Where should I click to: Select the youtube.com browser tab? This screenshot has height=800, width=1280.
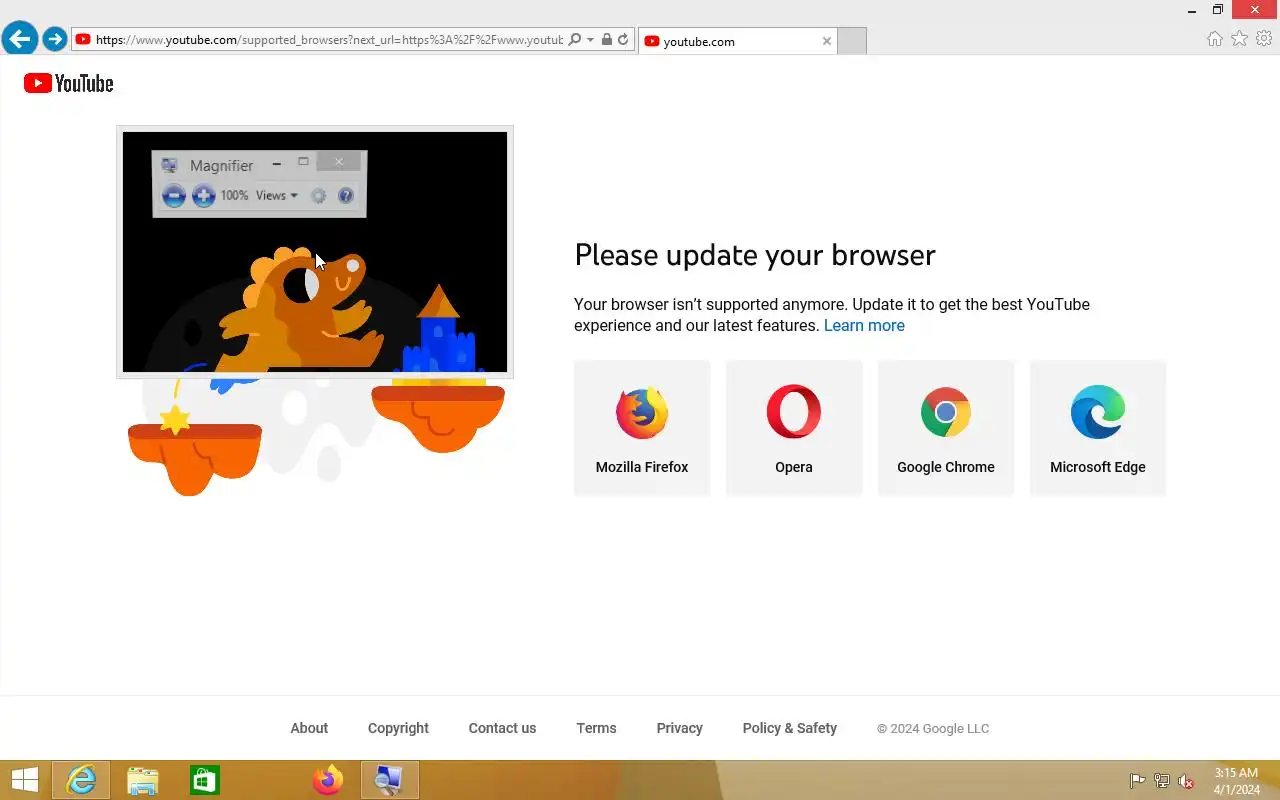pos(737,41)
